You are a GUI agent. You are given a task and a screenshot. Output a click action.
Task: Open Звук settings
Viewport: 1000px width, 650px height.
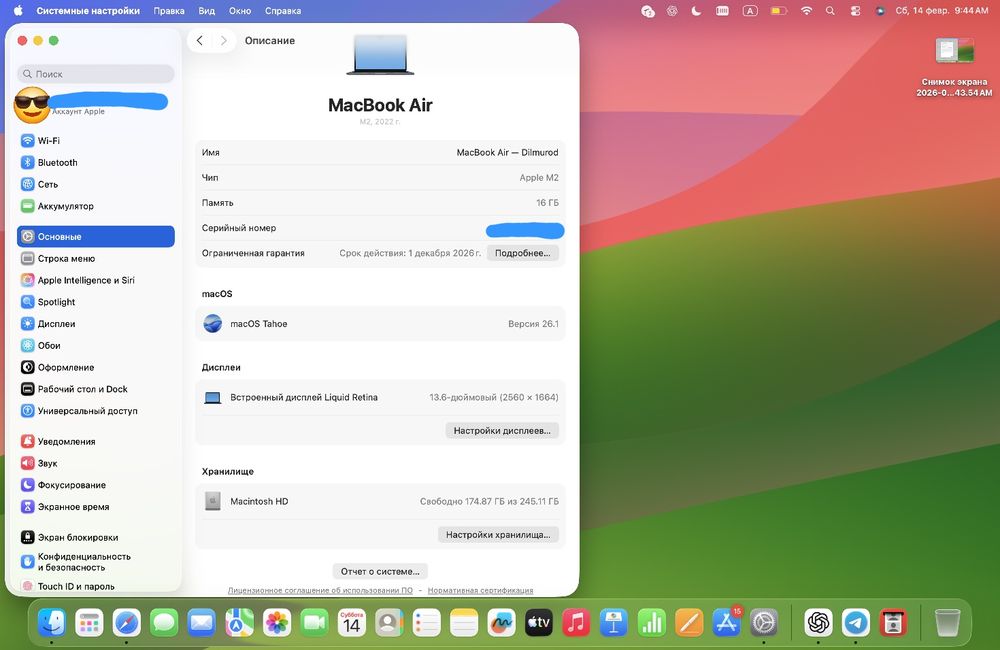96,463
